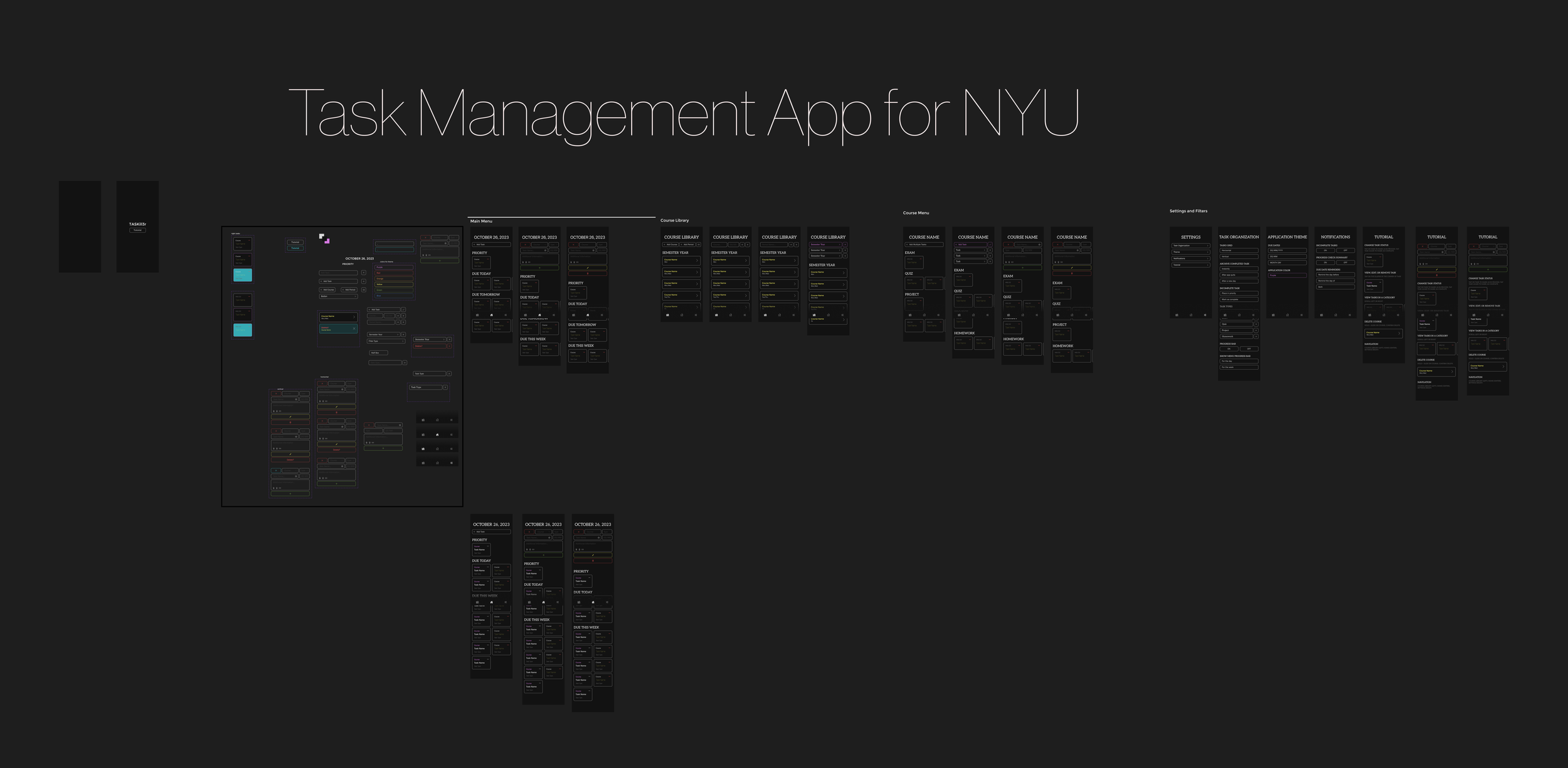
Task: Open Notifications from the Settings menu
Action: point(1191,259)
